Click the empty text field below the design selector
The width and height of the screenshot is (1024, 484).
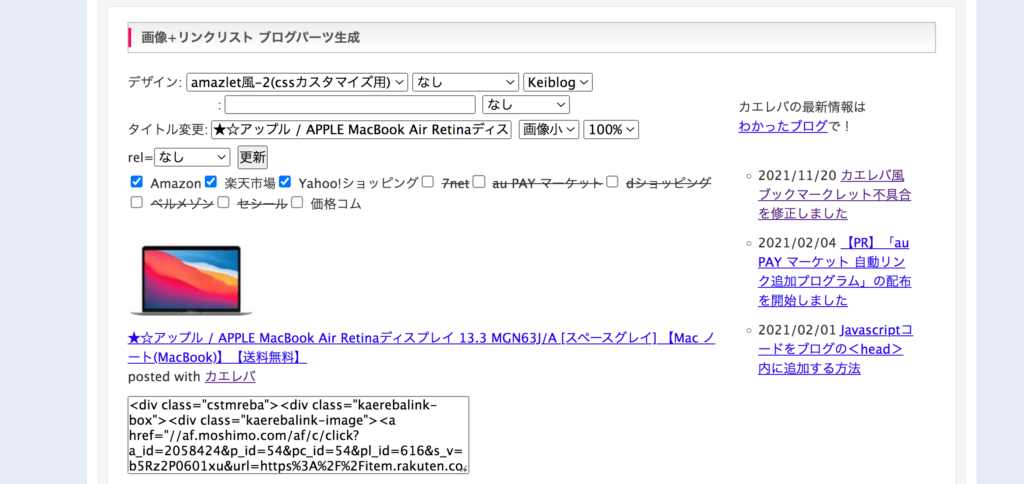pyautogui.click(x=350, y=105)
